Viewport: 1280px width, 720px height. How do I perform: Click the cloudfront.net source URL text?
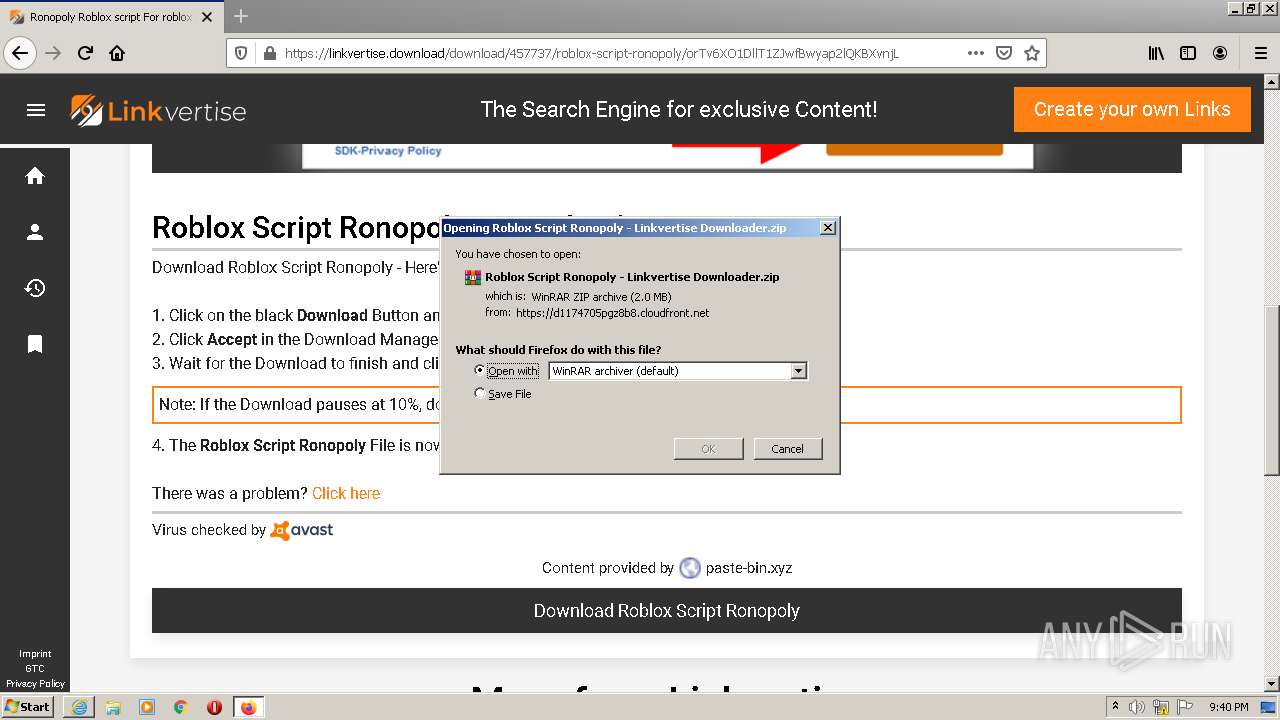coord(612,313)
